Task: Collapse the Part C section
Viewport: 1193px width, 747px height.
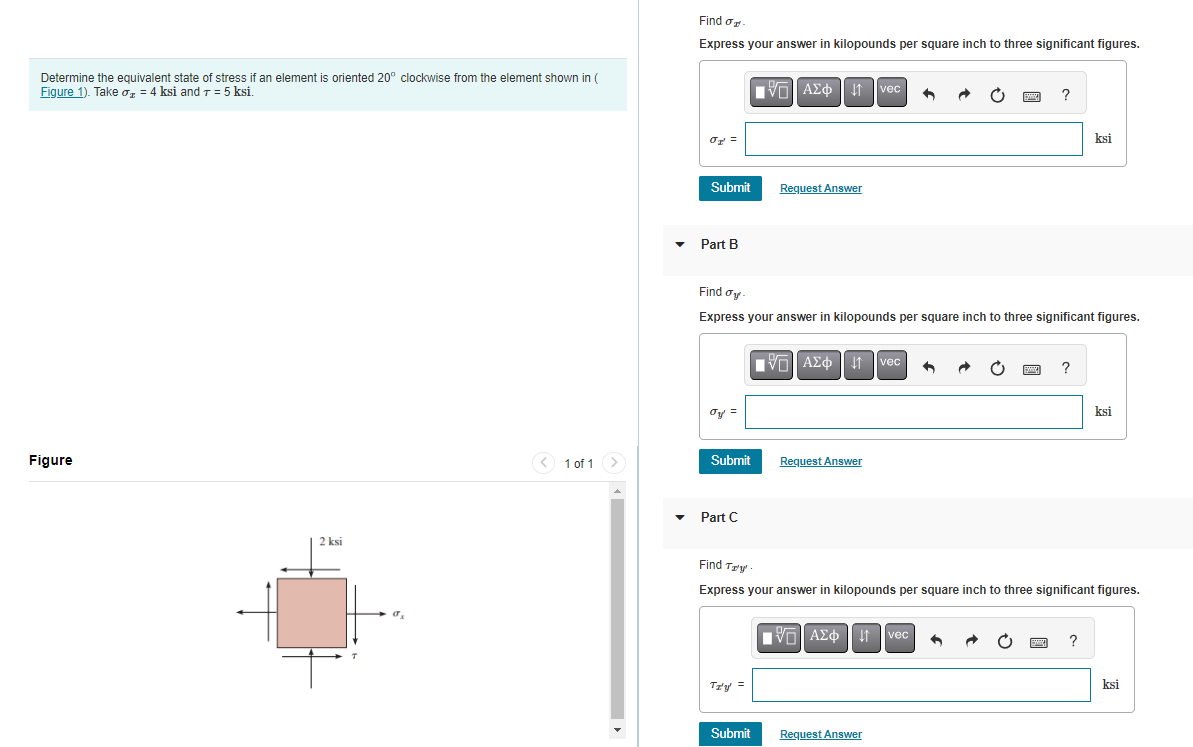Action: pos(679,518)
